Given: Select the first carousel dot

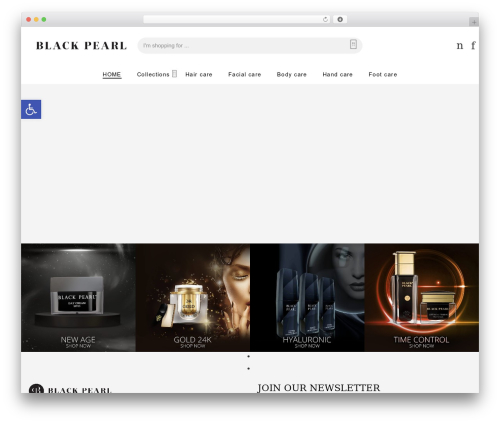Looking at the screenshot, I should pos(248,356).
